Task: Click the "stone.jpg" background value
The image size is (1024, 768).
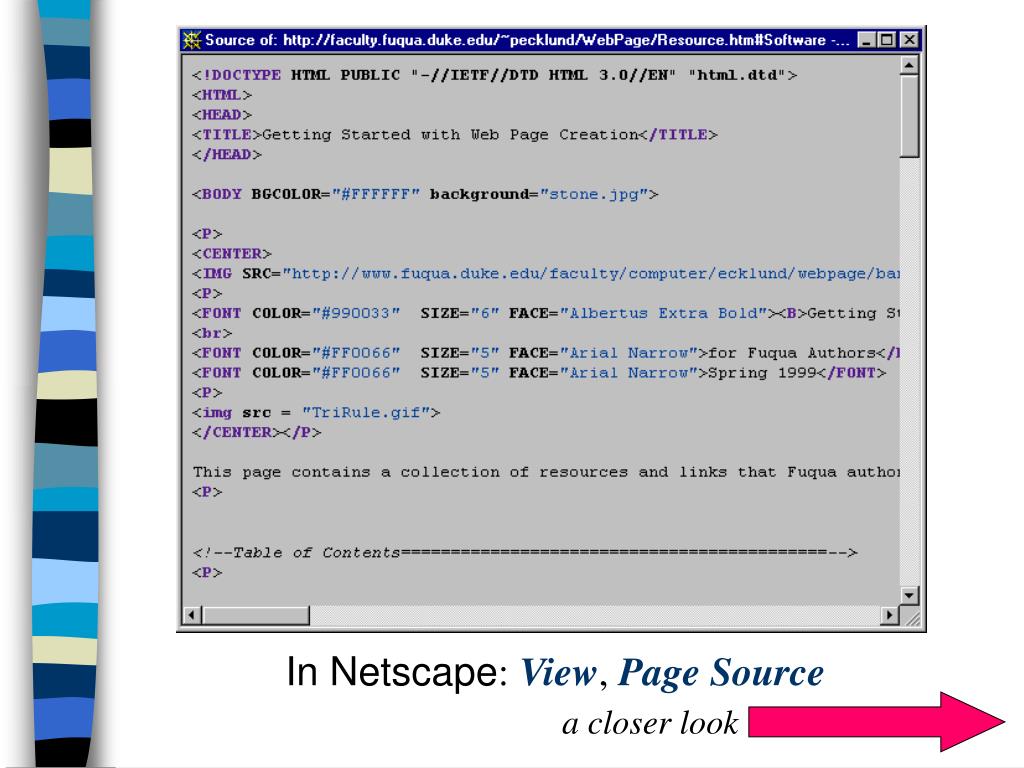Action: coord(594,195)
